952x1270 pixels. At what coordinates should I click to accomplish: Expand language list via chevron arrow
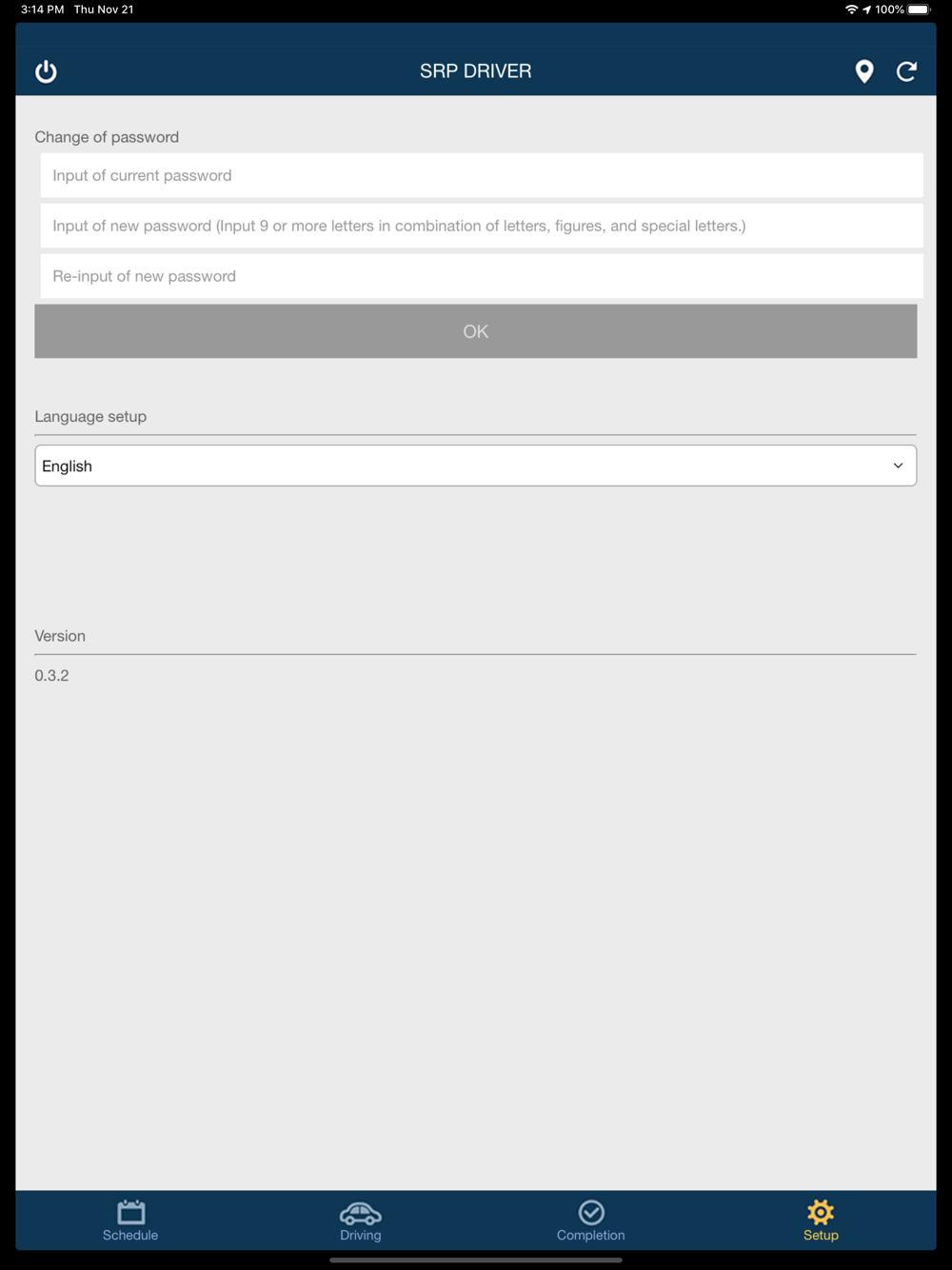(898, 466)
